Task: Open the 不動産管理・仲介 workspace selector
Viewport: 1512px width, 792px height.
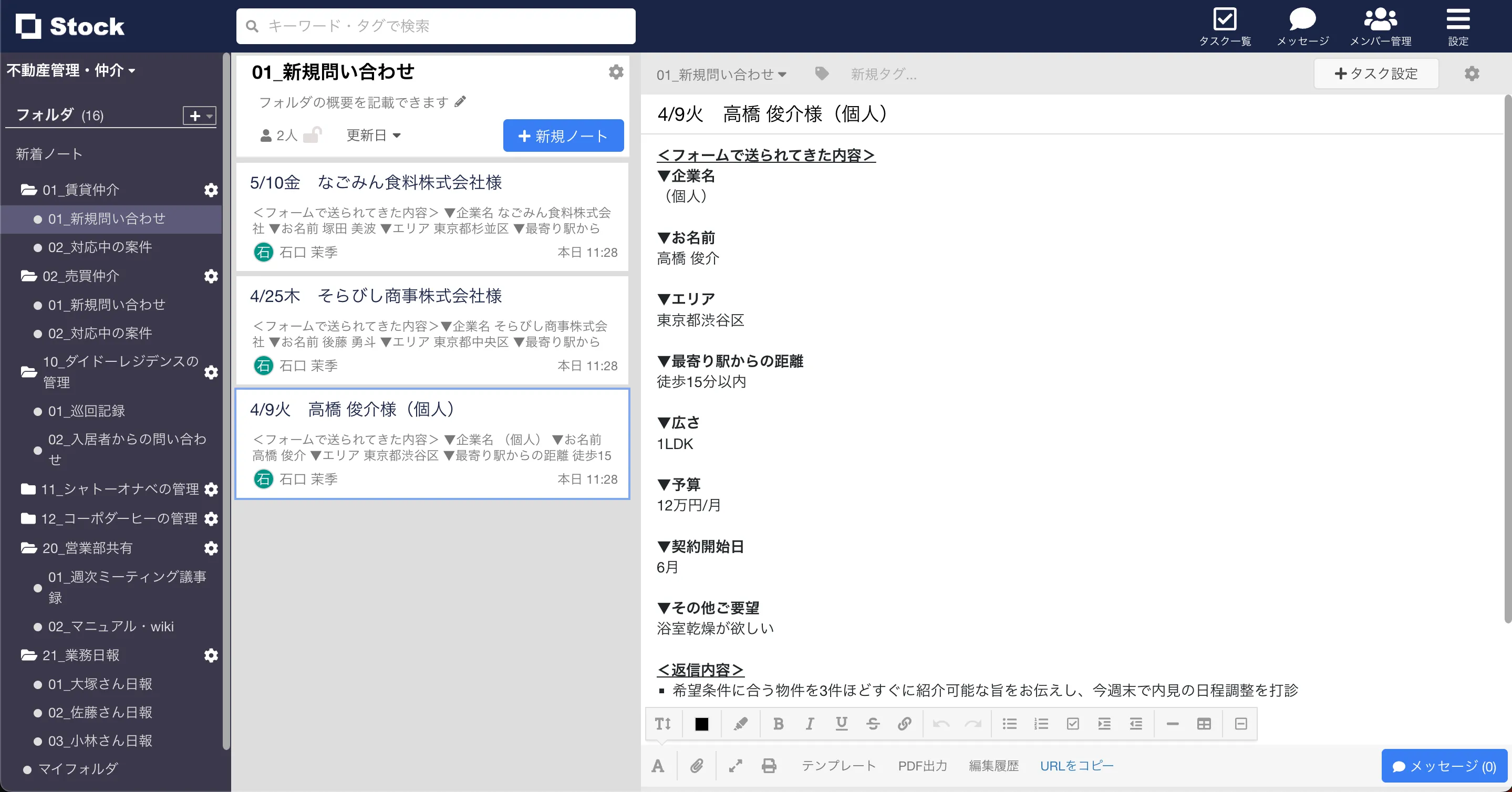Action: click(x=70, y=70)
